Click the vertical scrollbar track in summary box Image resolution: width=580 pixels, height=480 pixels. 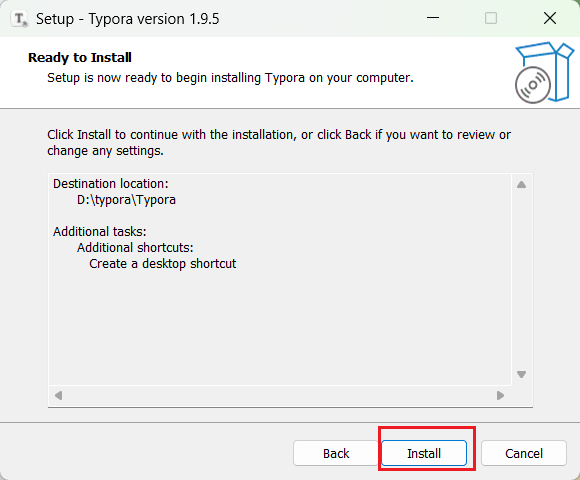click(x=521, y=280)
